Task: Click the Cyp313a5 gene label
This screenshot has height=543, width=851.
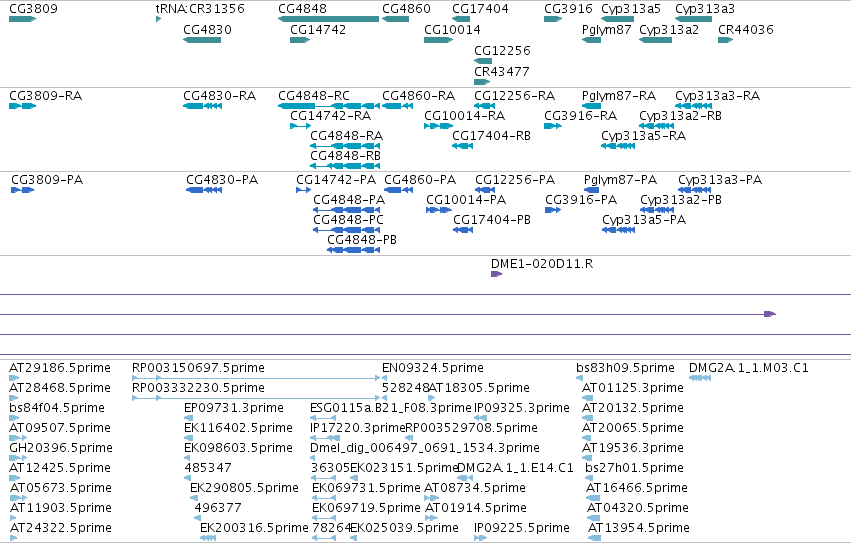Action: [x=631, y=9]
